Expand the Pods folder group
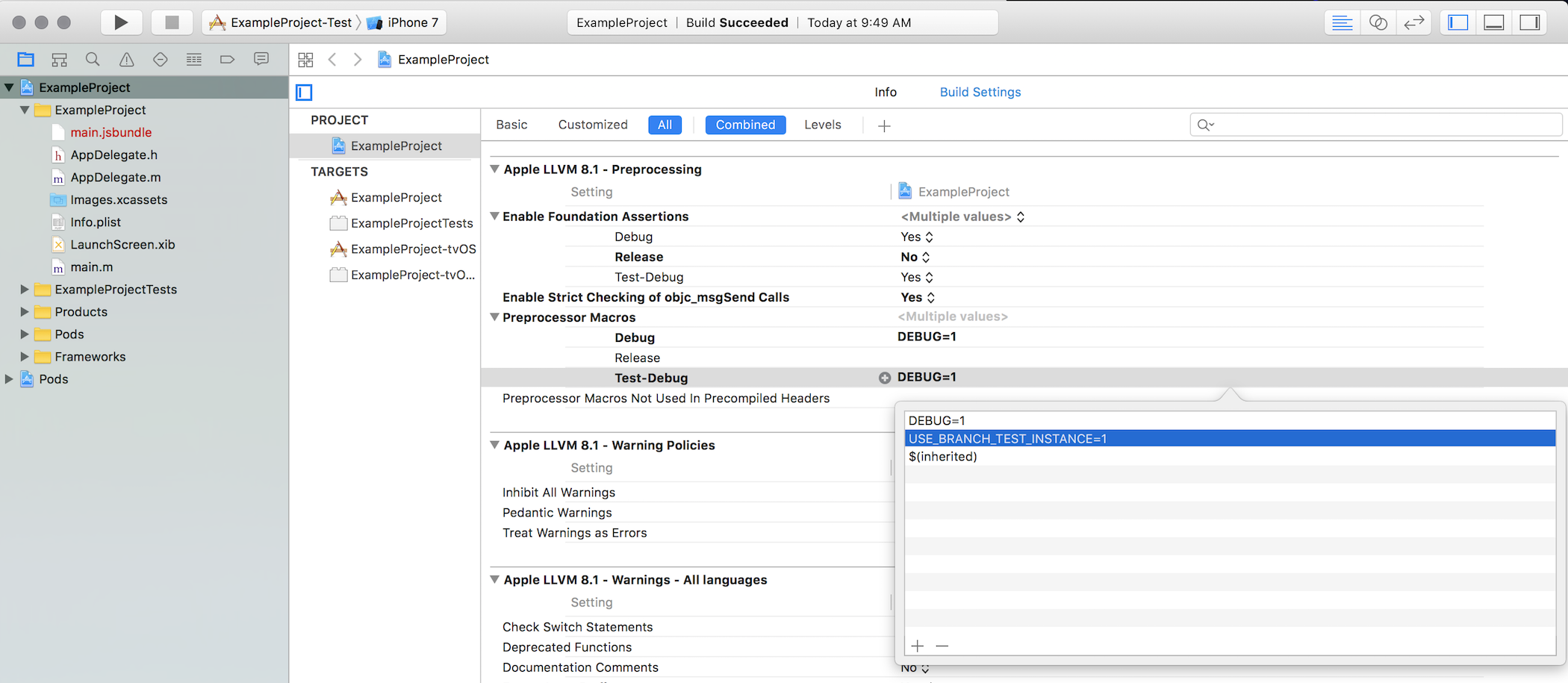Image resolution: width=1568 pixels, height=683 pixels. (x=25, y=334)
